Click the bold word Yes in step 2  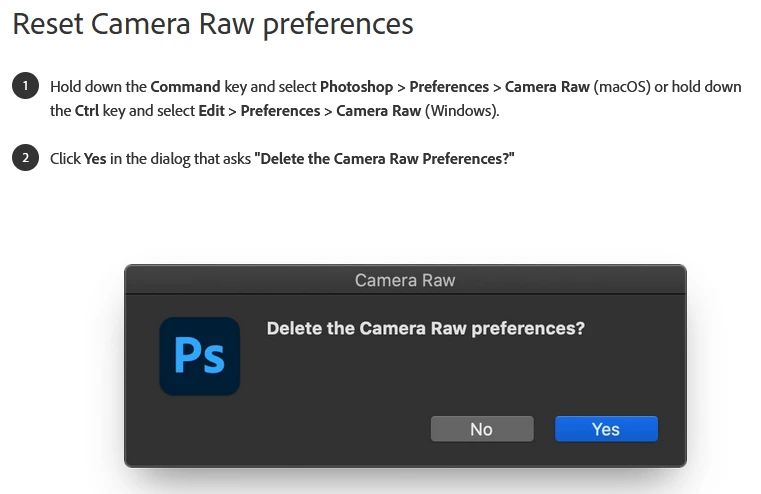(96, 159)
